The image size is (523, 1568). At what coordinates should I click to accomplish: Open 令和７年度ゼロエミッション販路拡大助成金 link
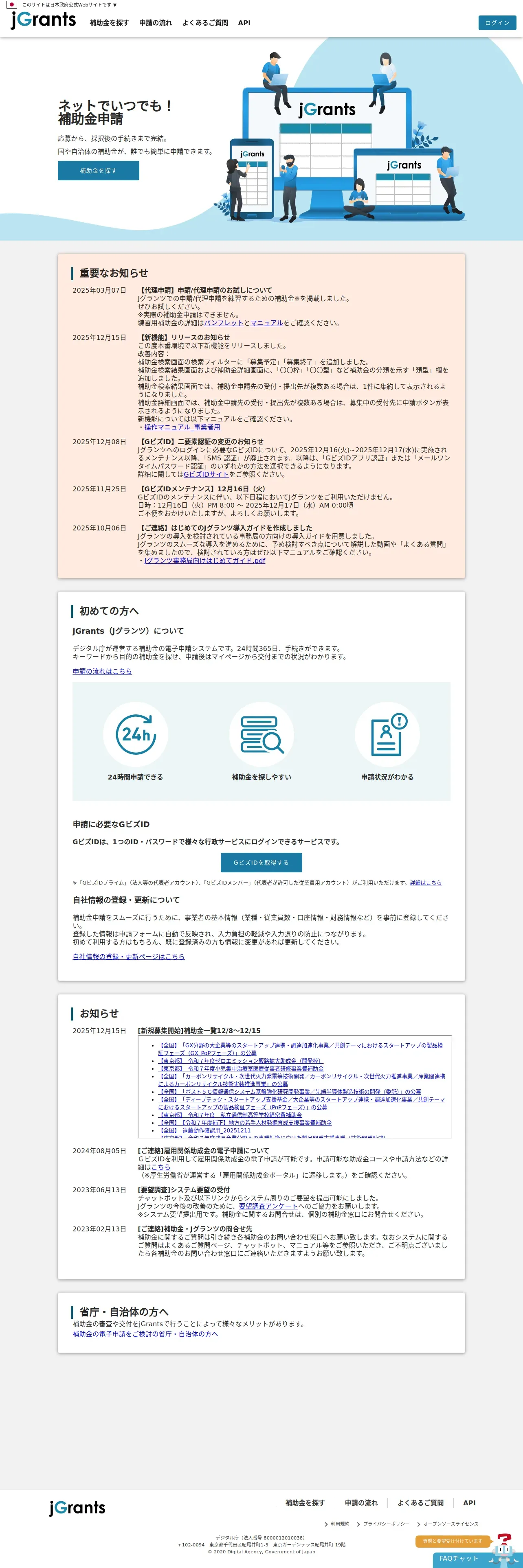(240, 1060)
